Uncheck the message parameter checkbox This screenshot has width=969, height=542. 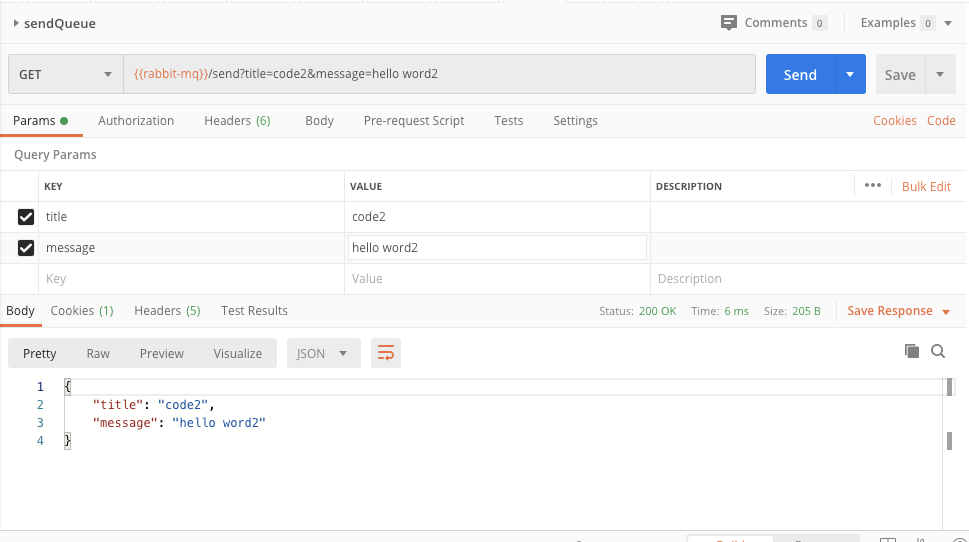pyautogui.click(x=26, y=248)
